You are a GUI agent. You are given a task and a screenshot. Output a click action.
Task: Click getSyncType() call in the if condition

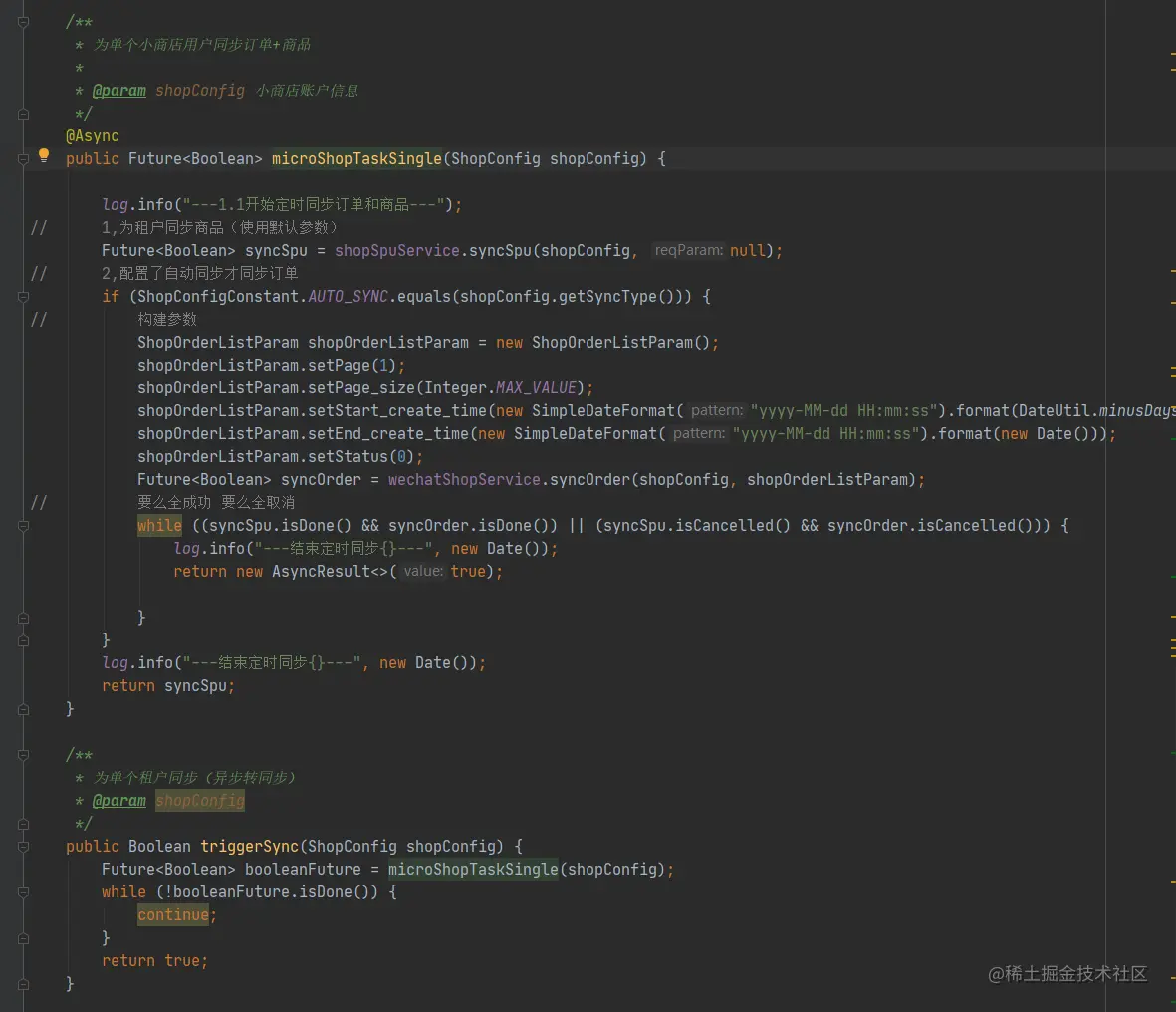point(620,296)
